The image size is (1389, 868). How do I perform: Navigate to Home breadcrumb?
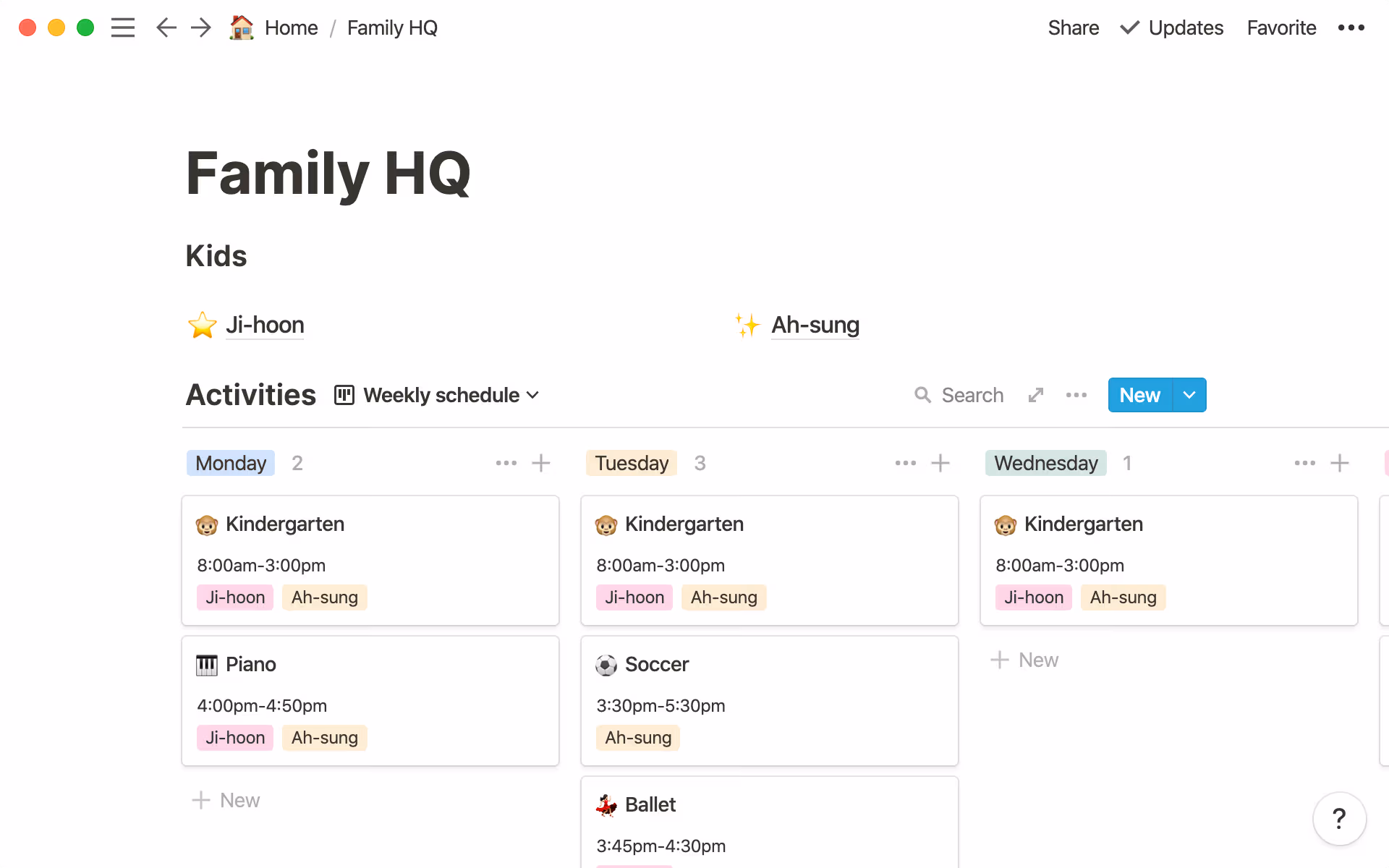(x=291, y=27)
